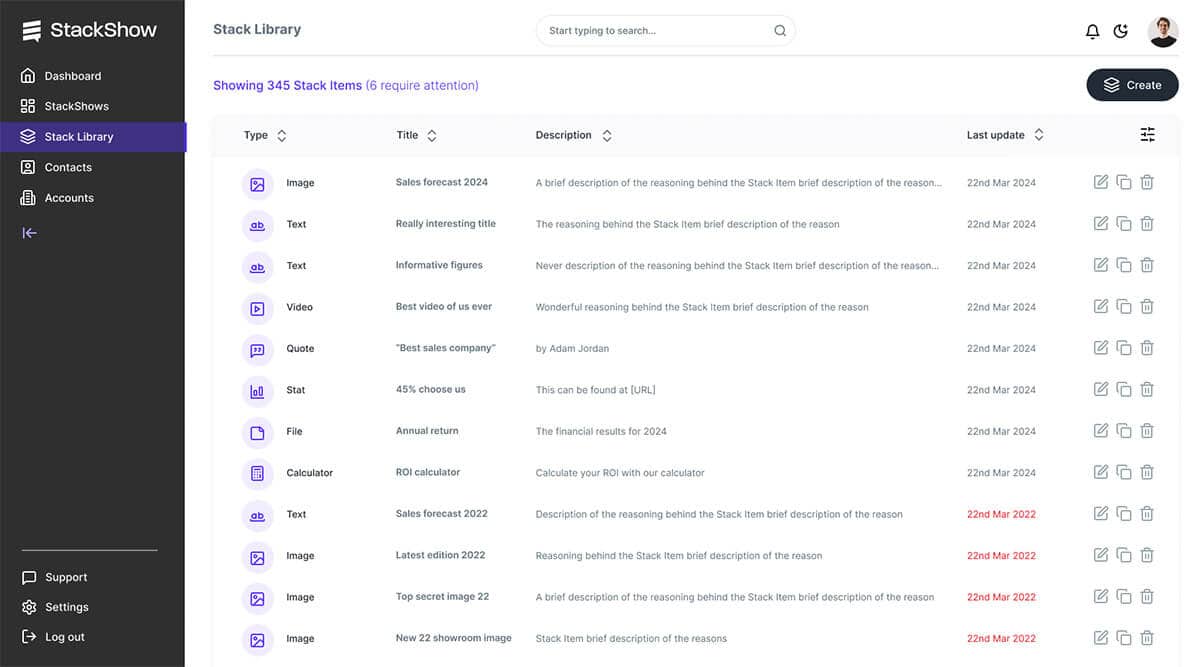1200x667 pixels.
Task: Sort the table by Type
Action: [280, 135]
